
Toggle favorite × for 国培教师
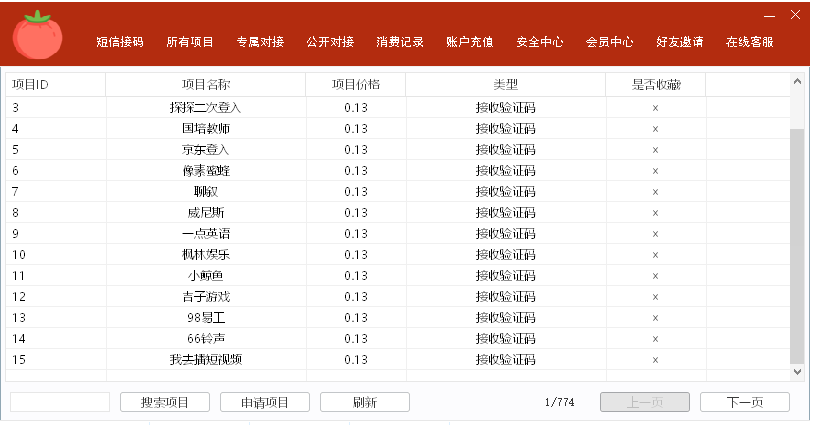655,129
